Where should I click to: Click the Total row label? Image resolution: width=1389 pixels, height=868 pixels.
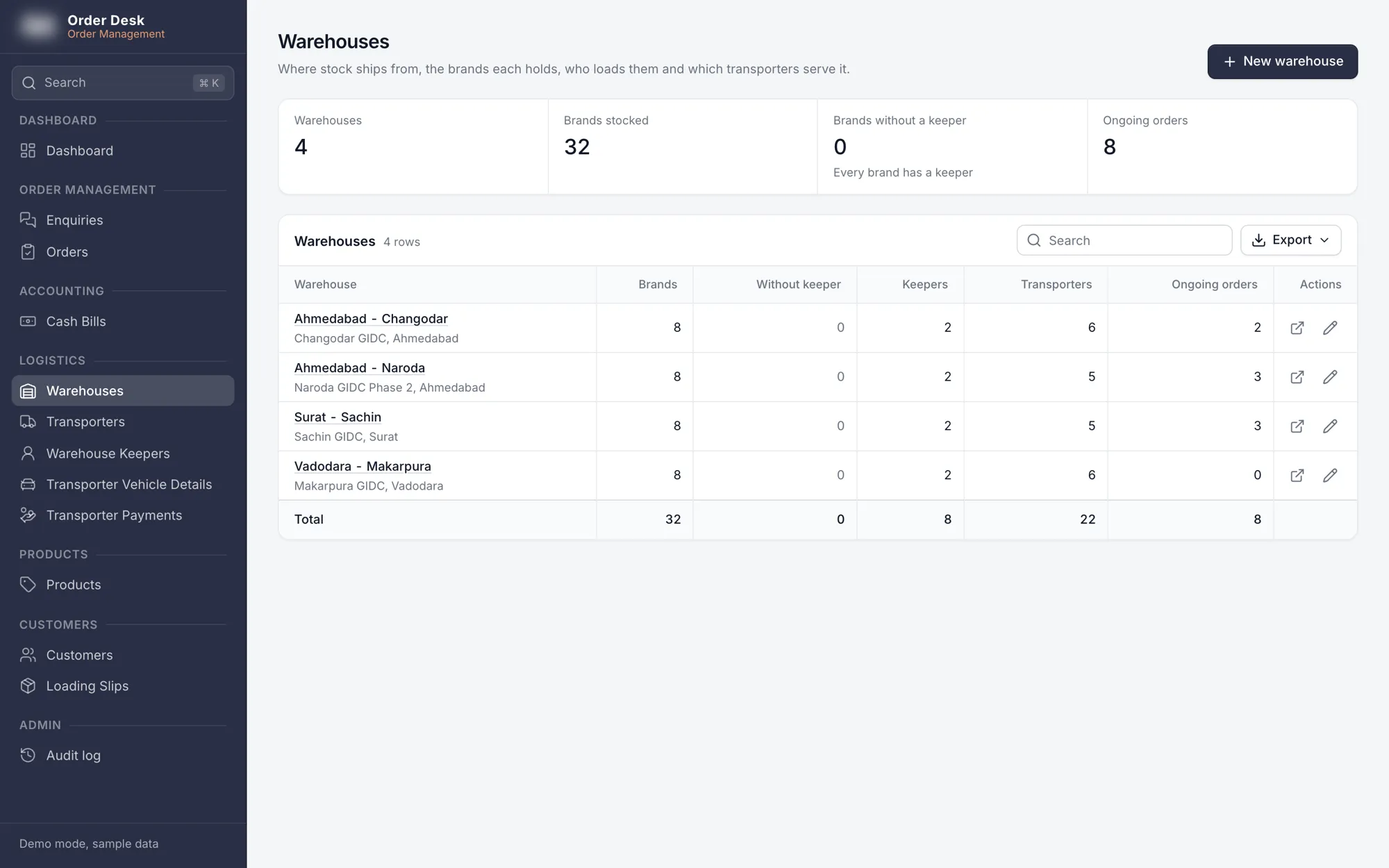coord(309,519)
